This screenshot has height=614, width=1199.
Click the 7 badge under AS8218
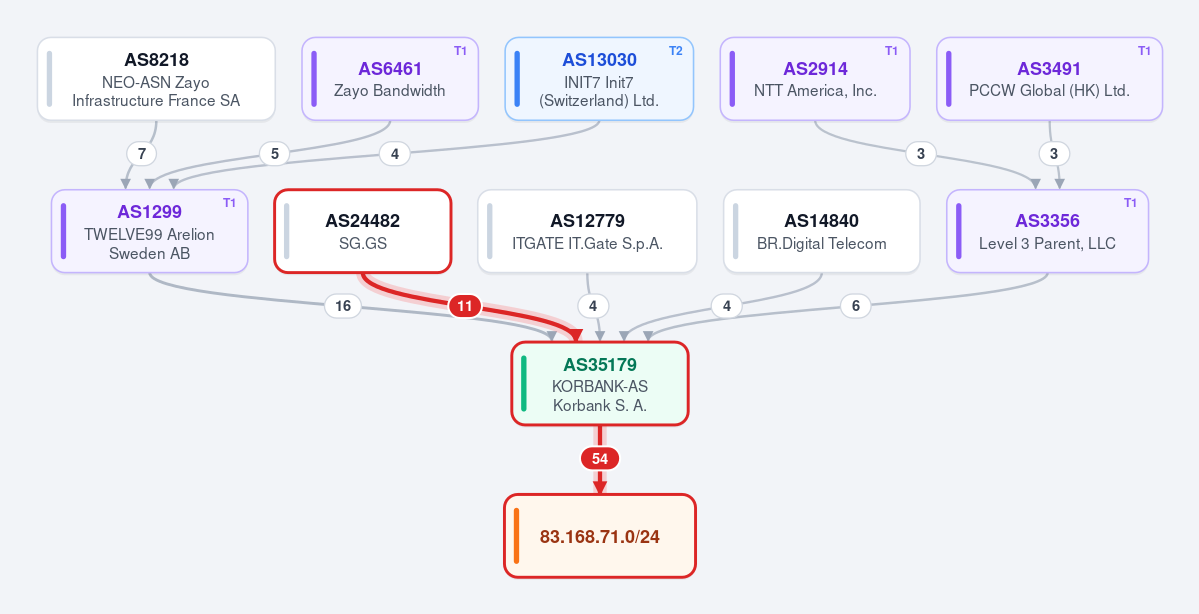(x=141, y=154)
